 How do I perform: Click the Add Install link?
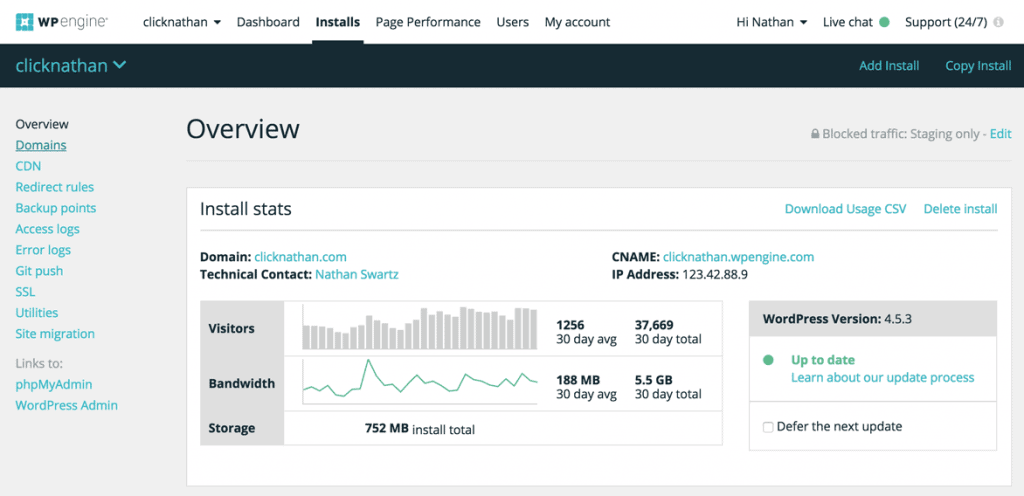(889, 66)
